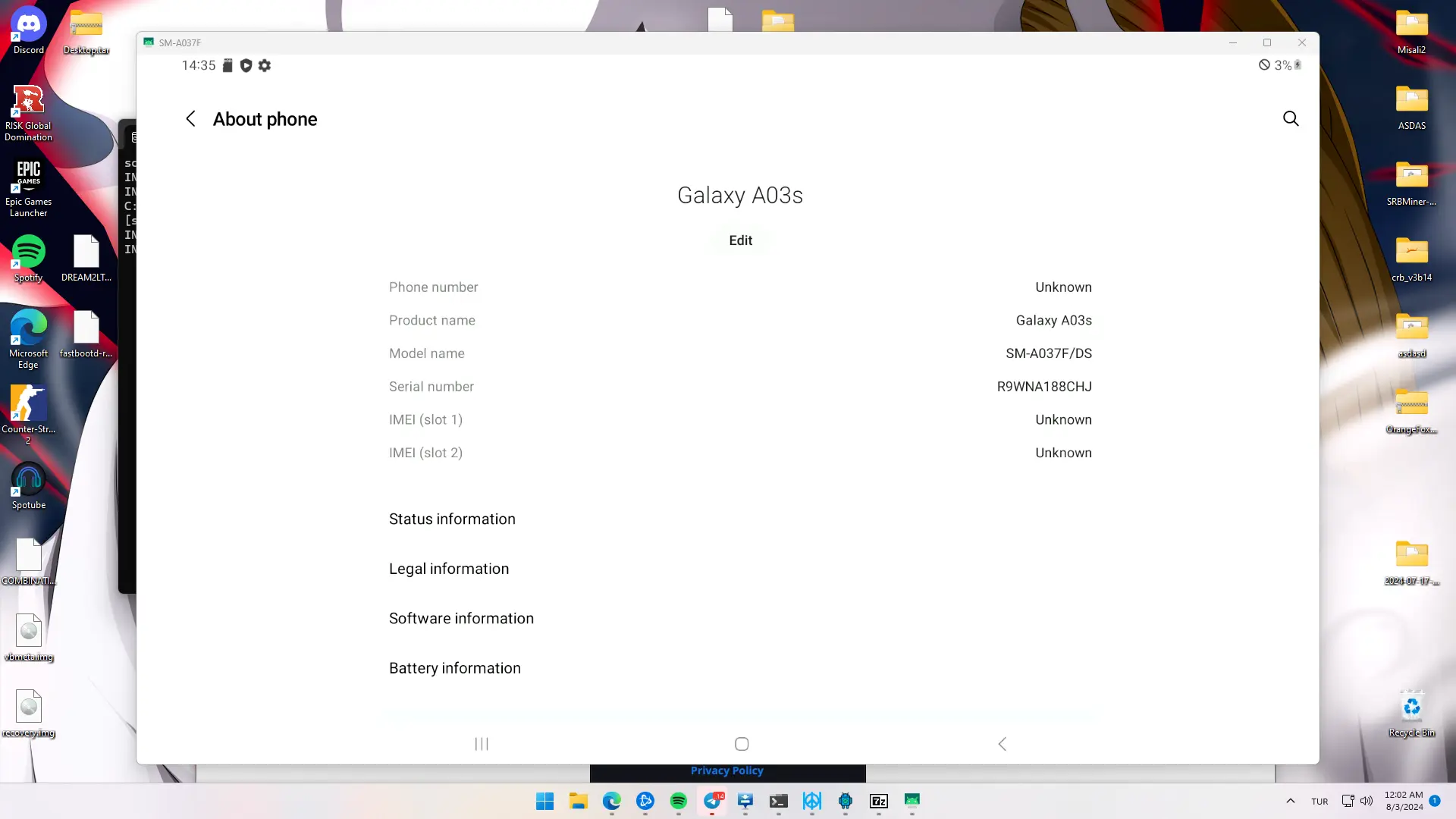Select the Serial number value R9WNA188CHJ
This screenshot has width=1456, height=819.
[1044, 387]
